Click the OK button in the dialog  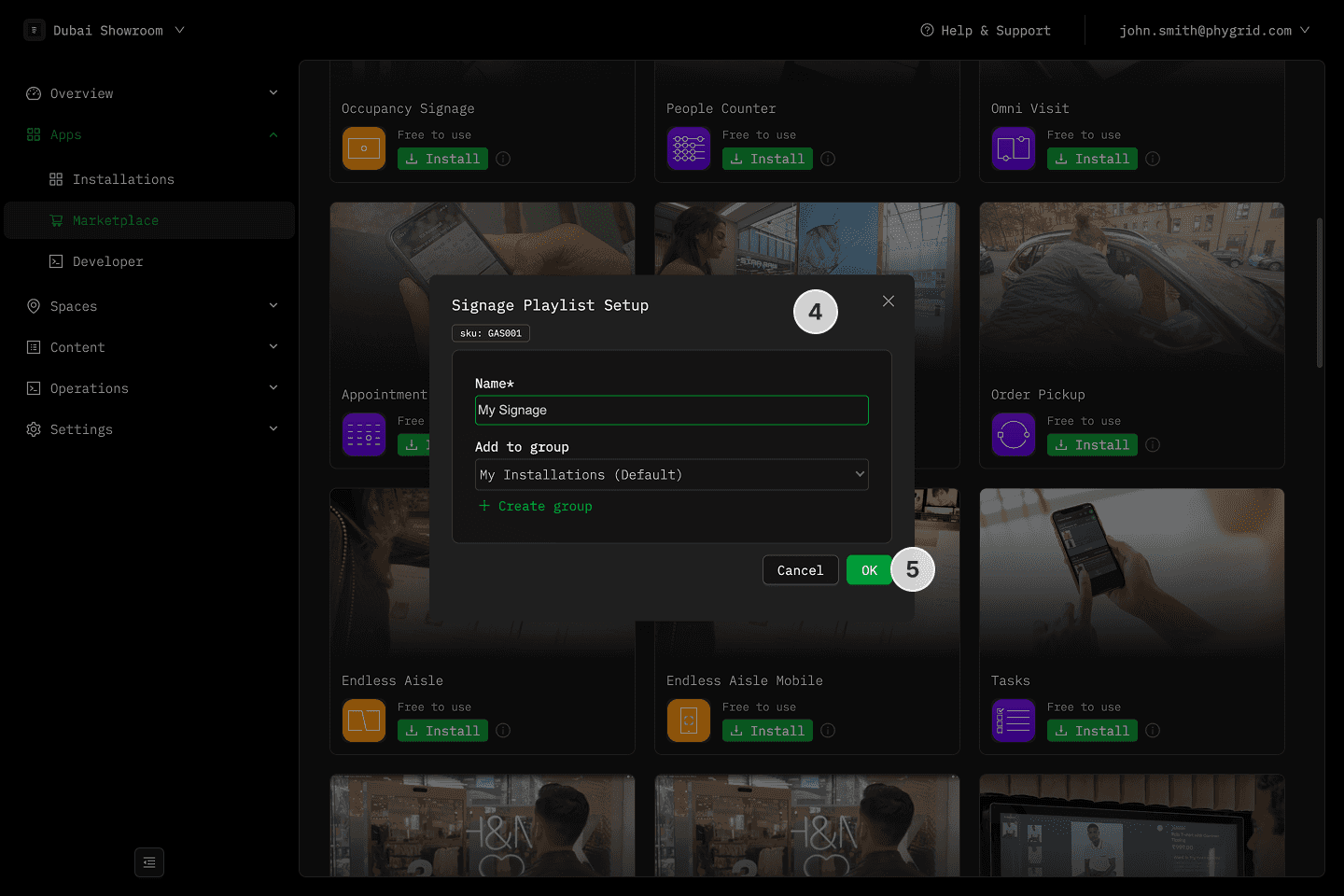tap(869, 570)
